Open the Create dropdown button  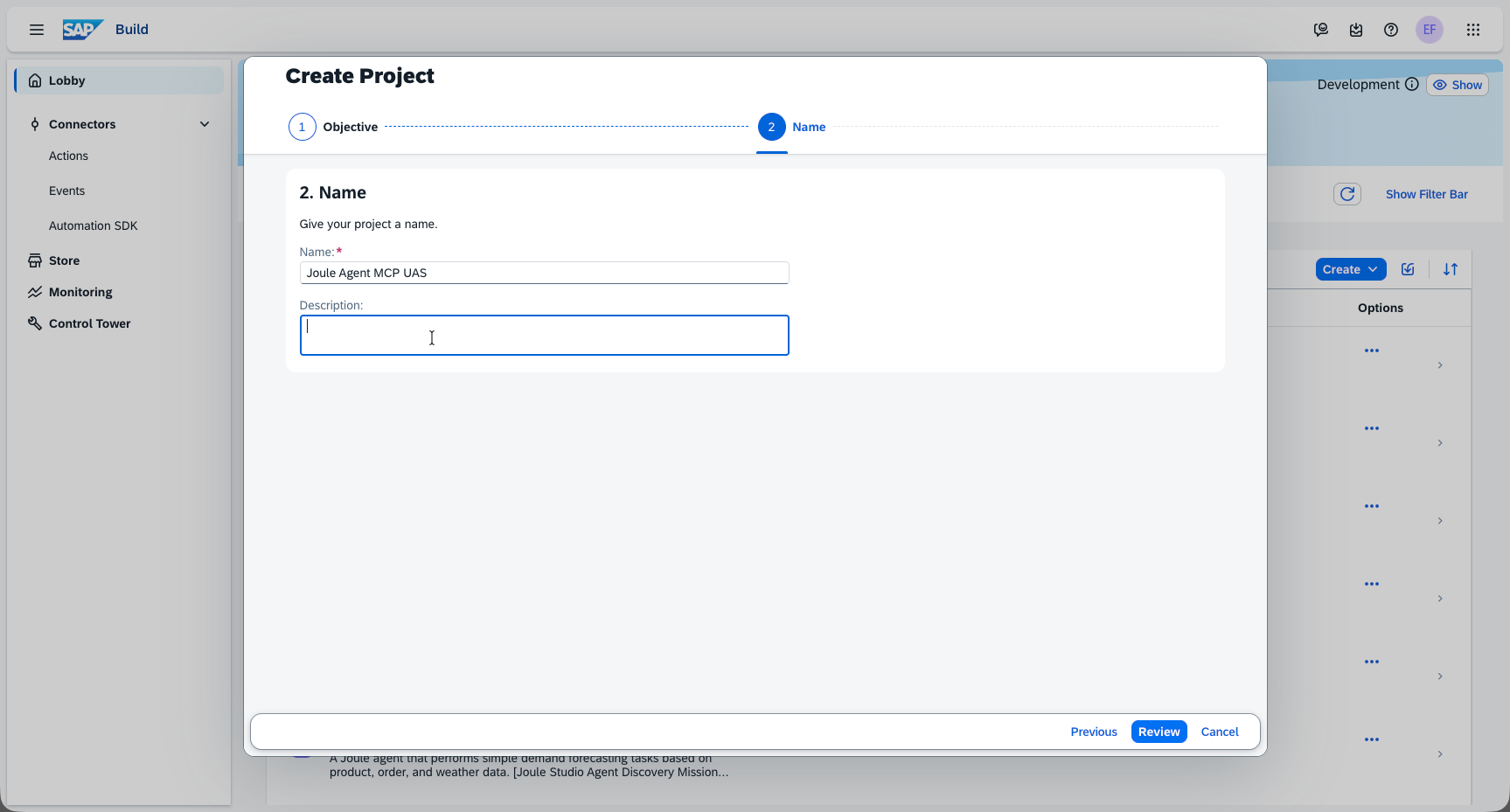(x=1351, y=269)
